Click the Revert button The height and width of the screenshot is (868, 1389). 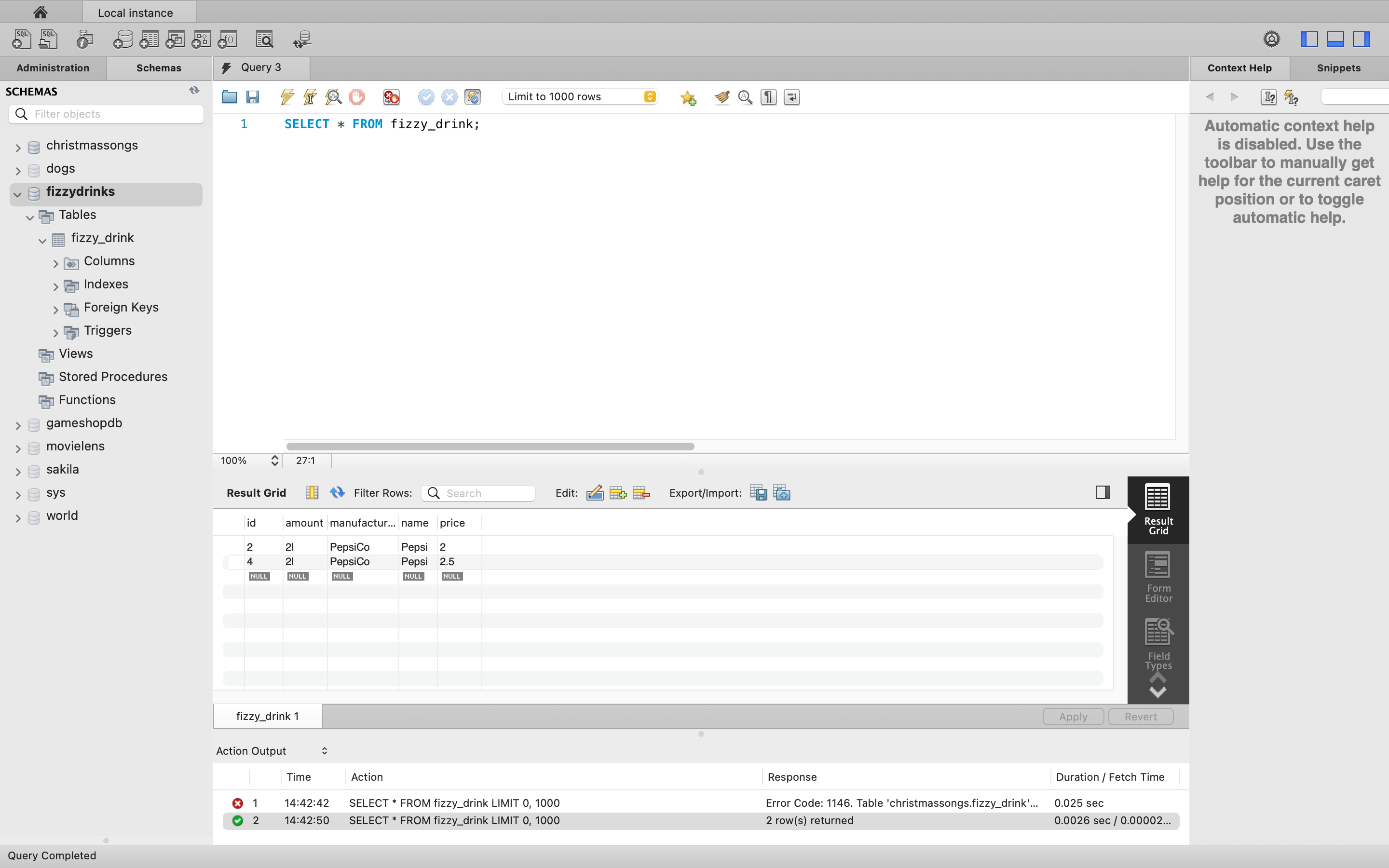(x=1140, y=717)
